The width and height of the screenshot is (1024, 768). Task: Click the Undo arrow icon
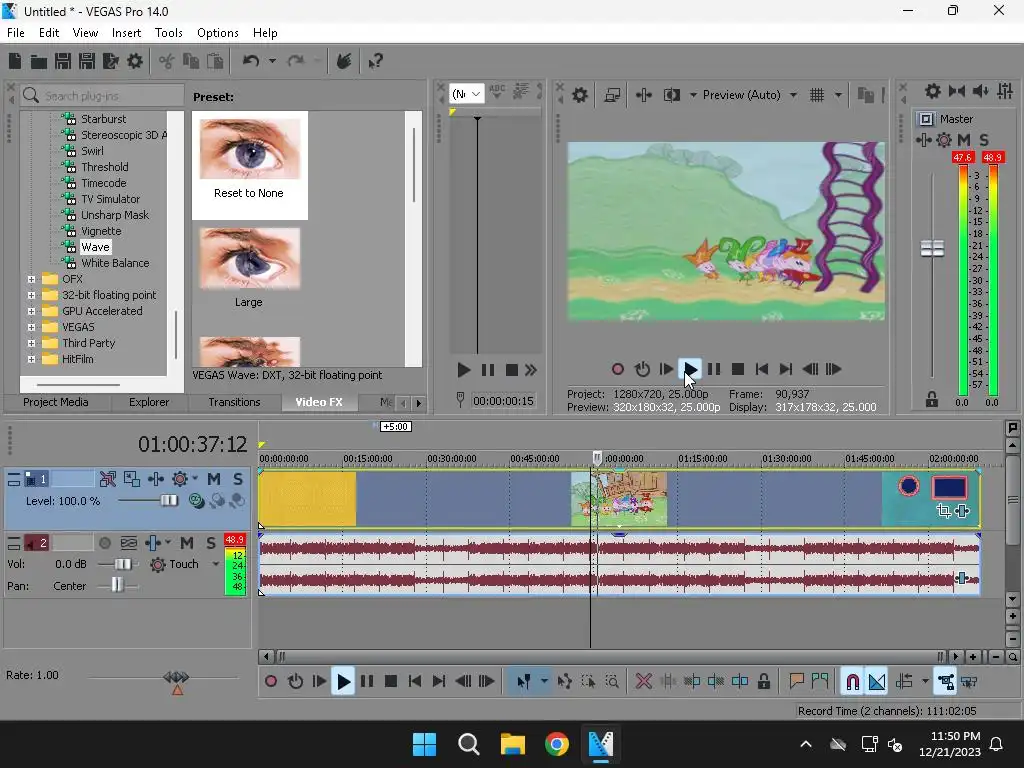[251, 61]
